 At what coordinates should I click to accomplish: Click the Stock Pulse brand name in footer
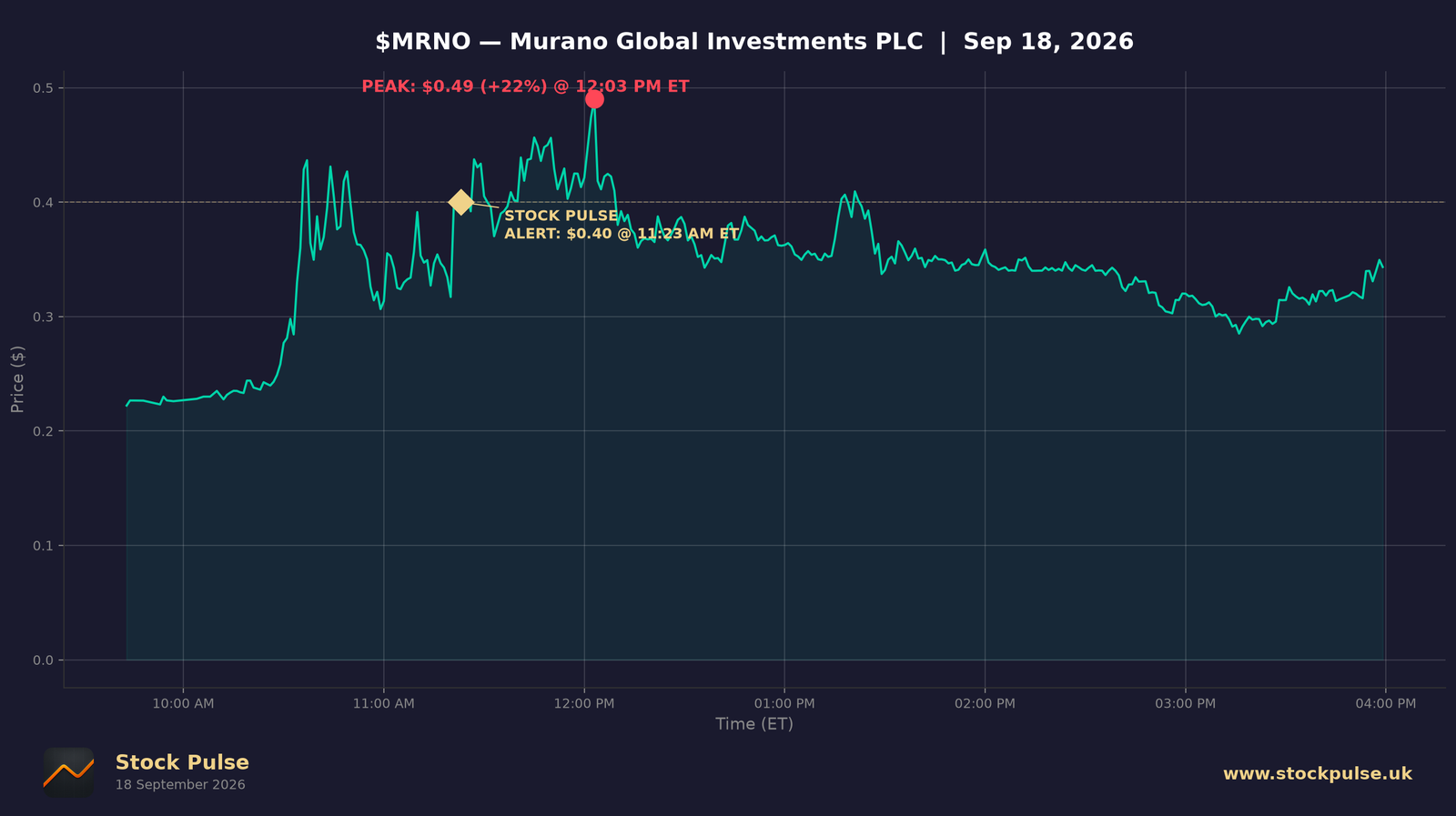point(182,762)
